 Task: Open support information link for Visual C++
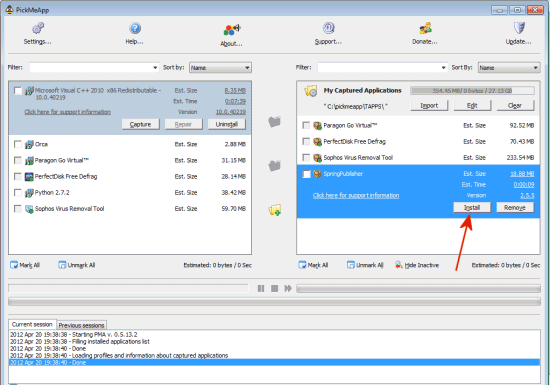pos(68,112)
